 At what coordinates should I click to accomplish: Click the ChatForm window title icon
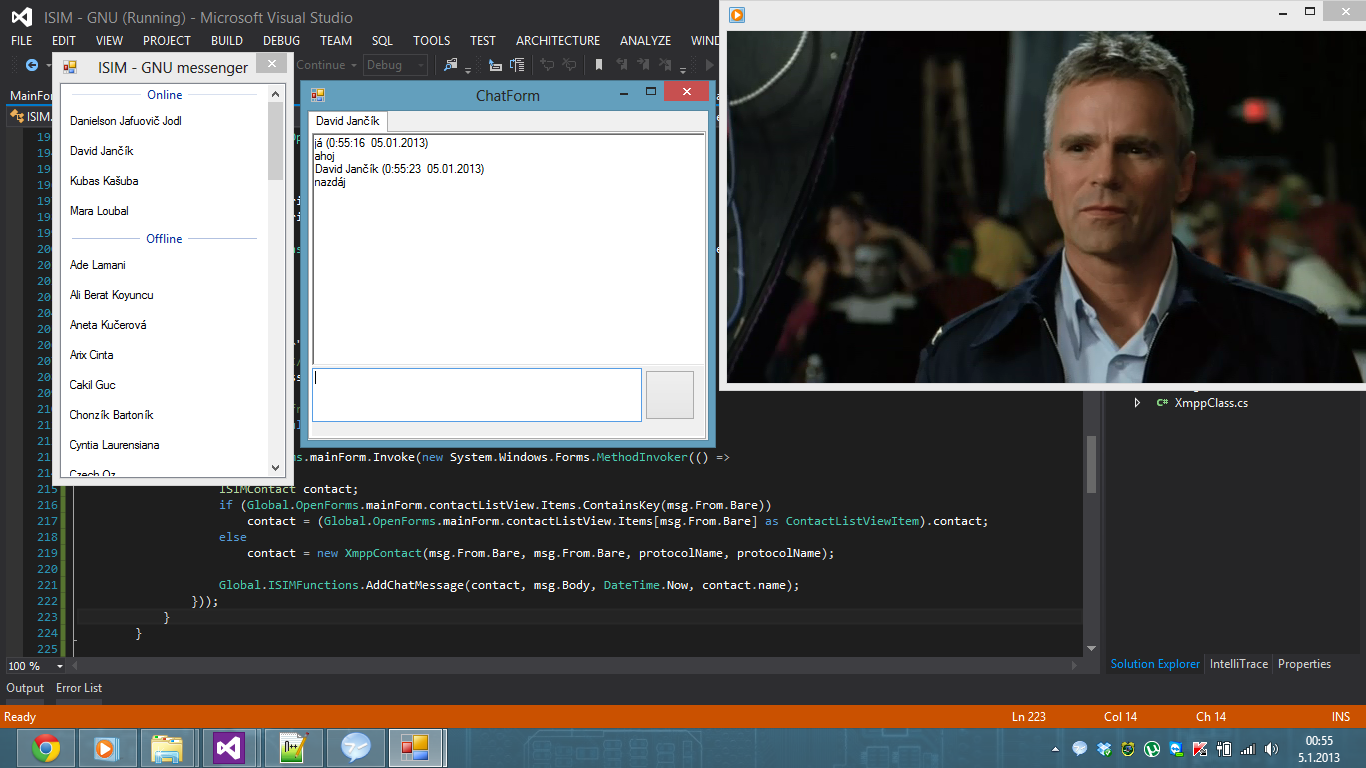[318, 95]
